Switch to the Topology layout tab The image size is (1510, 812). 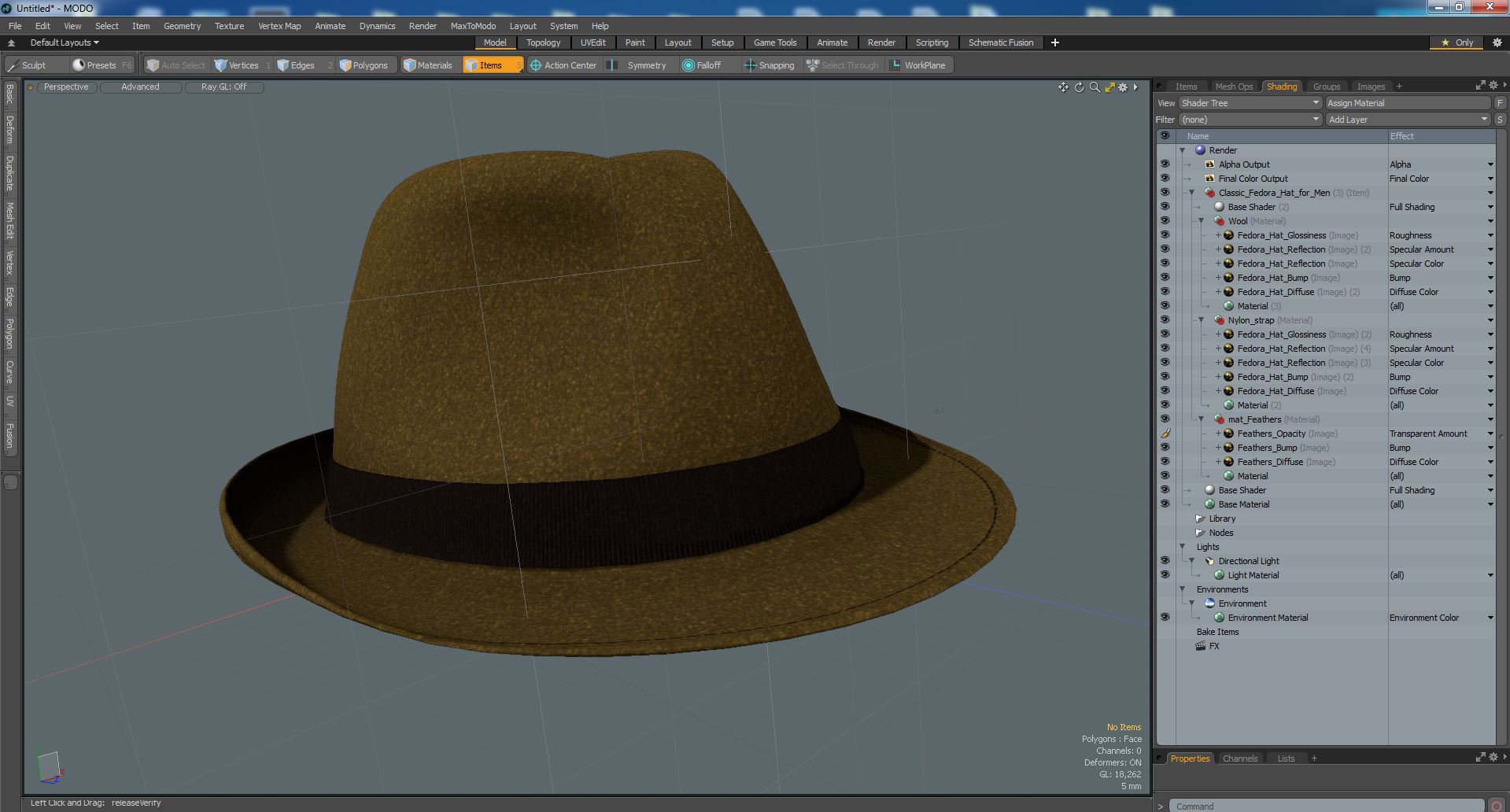(x=543, y=42)
